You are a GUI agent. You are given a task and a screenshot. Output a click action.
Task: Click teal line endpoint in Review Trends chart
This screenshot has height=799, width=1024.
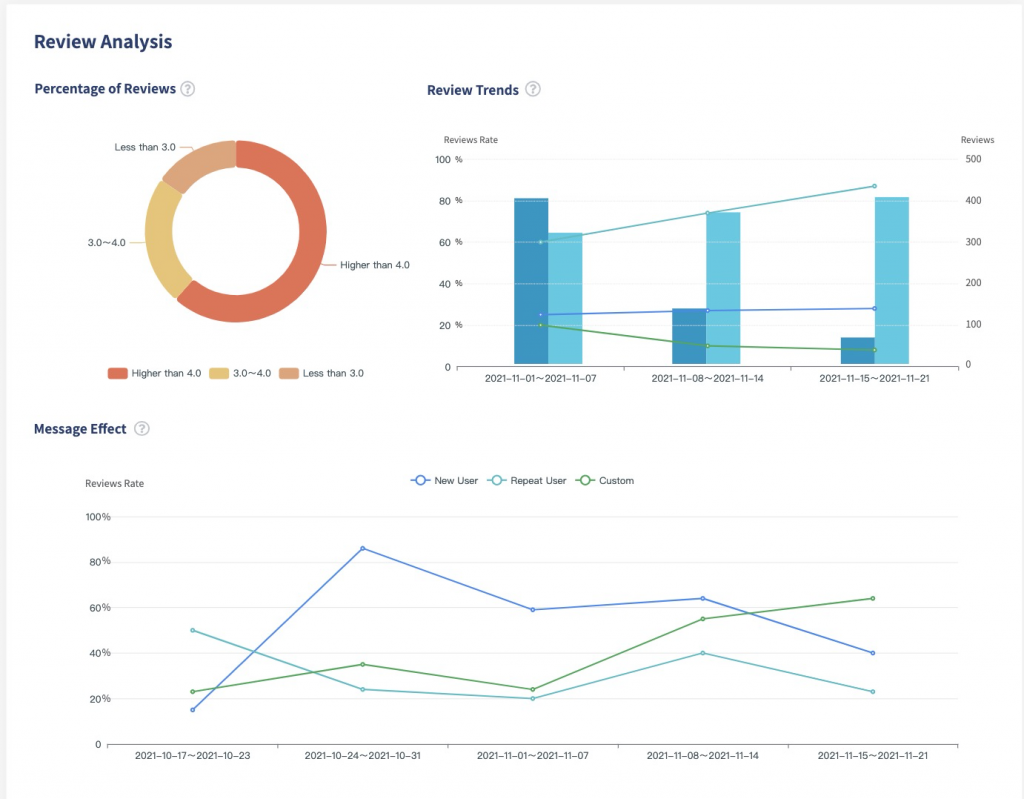[x=874, y=186]
